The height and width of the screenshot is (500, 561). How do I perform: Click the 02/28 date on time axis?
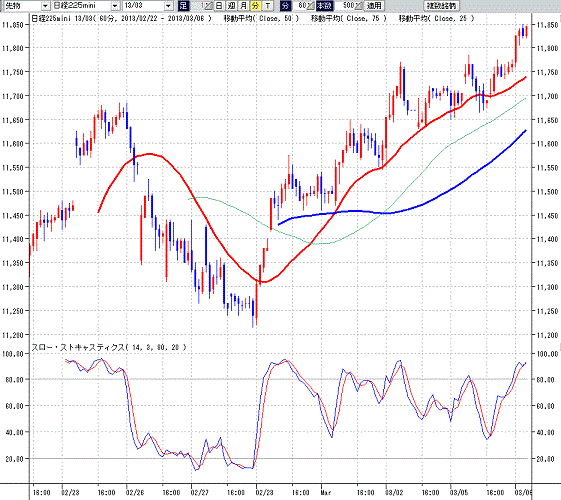264,492
